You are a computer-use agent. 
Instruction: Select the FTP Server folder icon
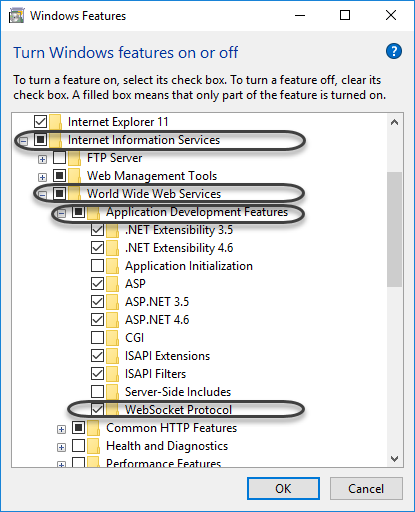pos(74,158)
